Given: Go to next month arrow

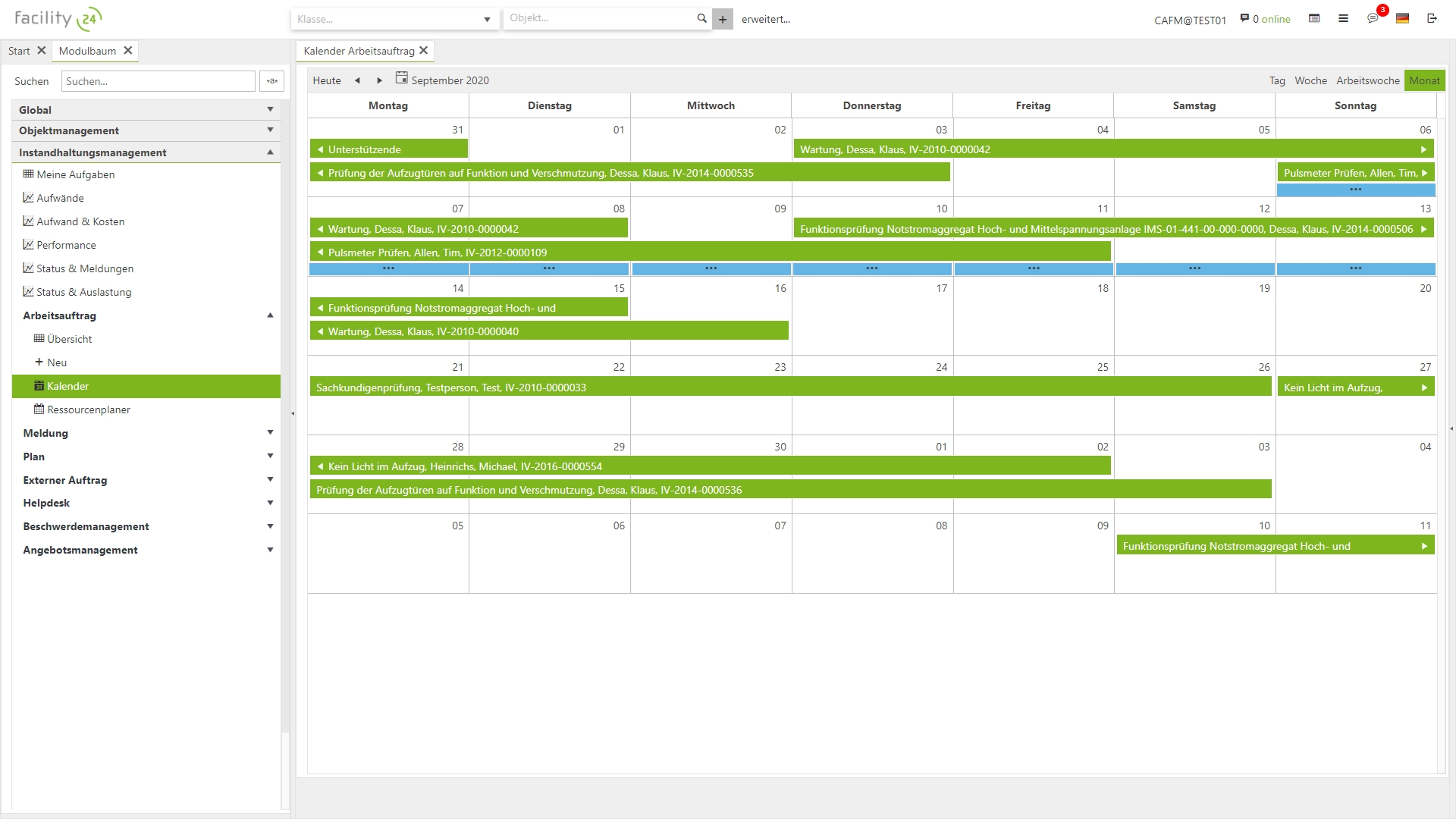Looking at the screenshot, I should coord(379,80).
